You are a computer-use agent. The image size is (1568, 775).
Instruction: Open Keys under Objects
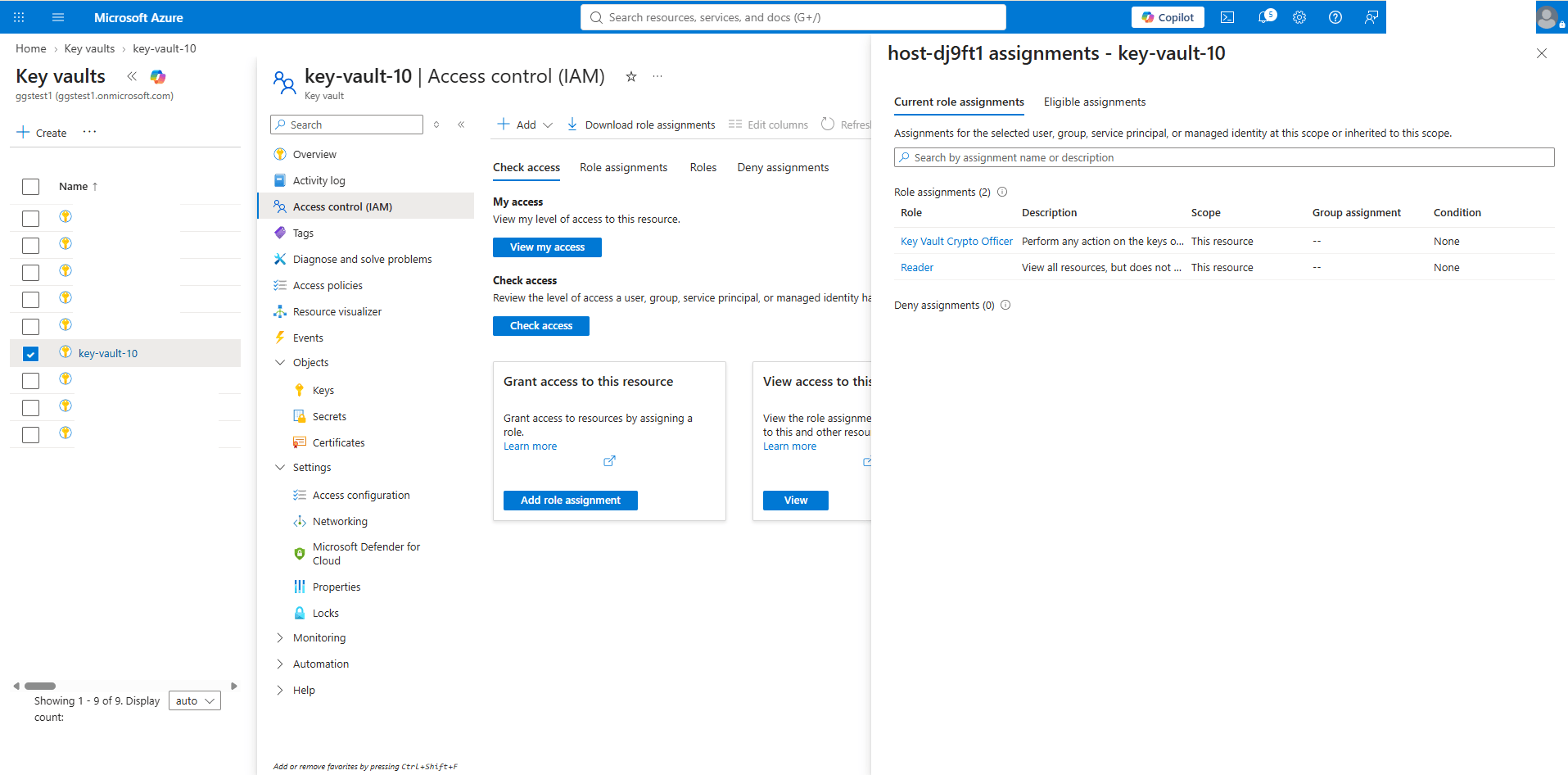click(323, 390)
